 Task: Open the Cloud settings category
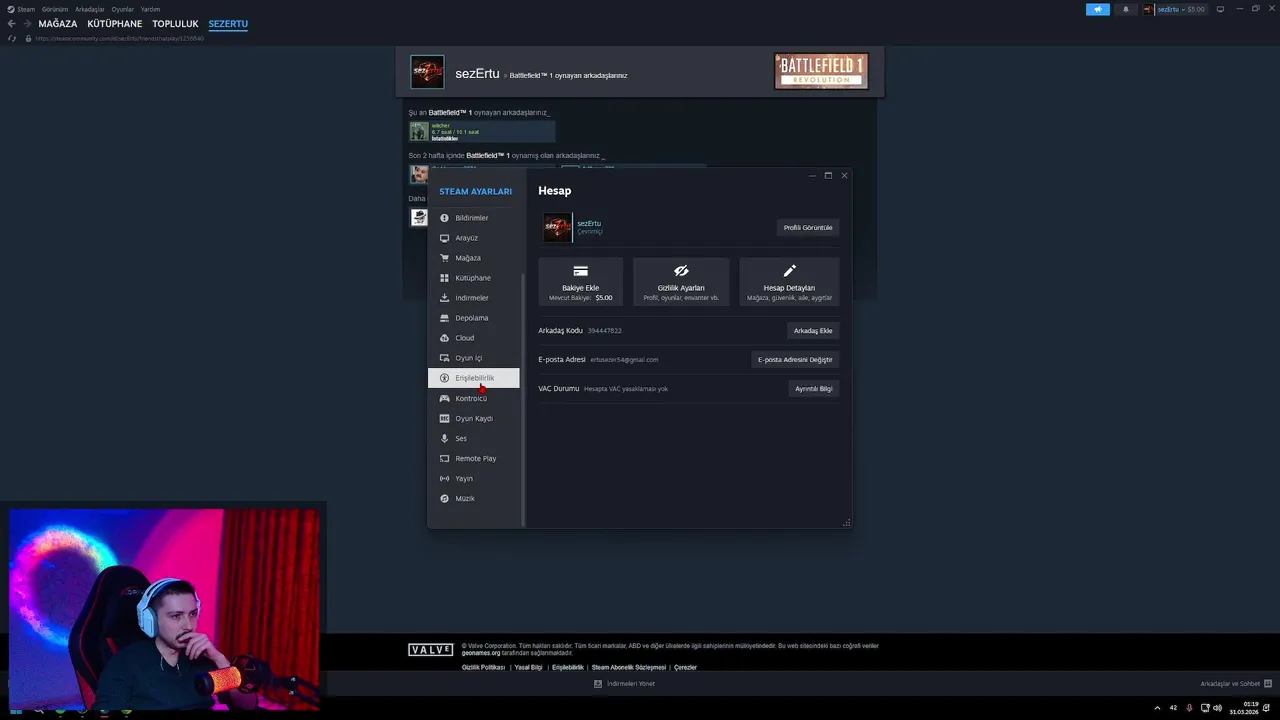click(x=473, y=338)
